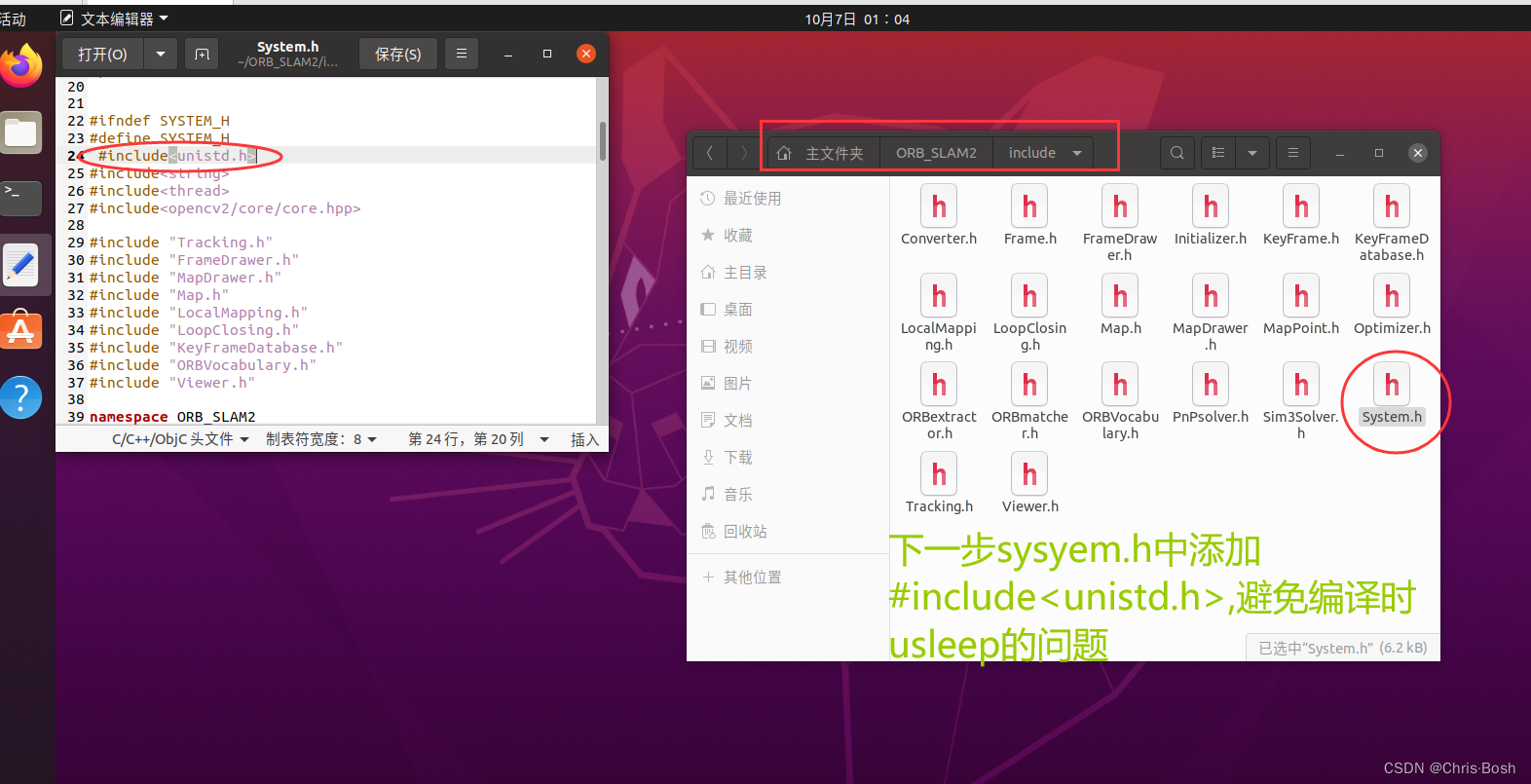Select the ORBVocabulary.h file
The image size is (1531, 784).
point(1120,401)
